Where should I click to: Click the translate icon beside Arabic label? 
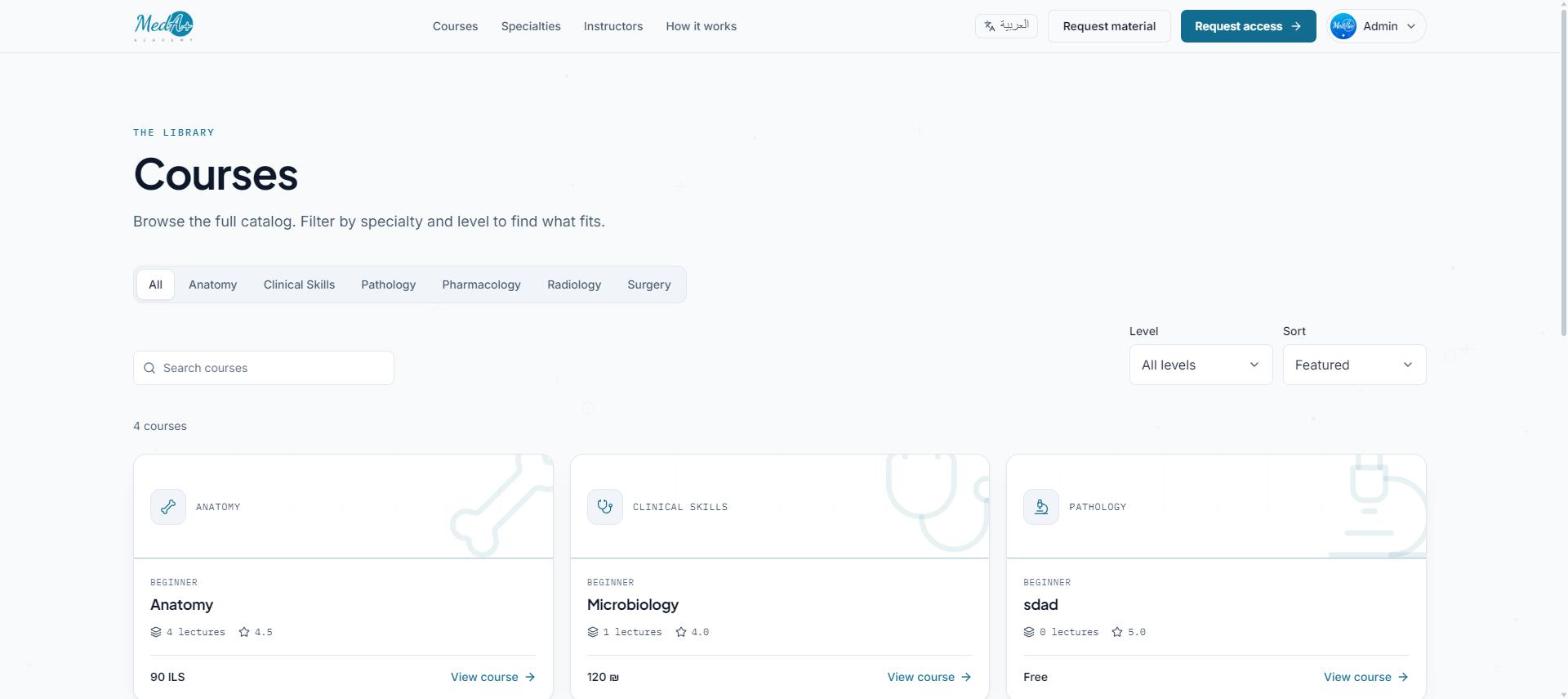[x=989, y=26]
